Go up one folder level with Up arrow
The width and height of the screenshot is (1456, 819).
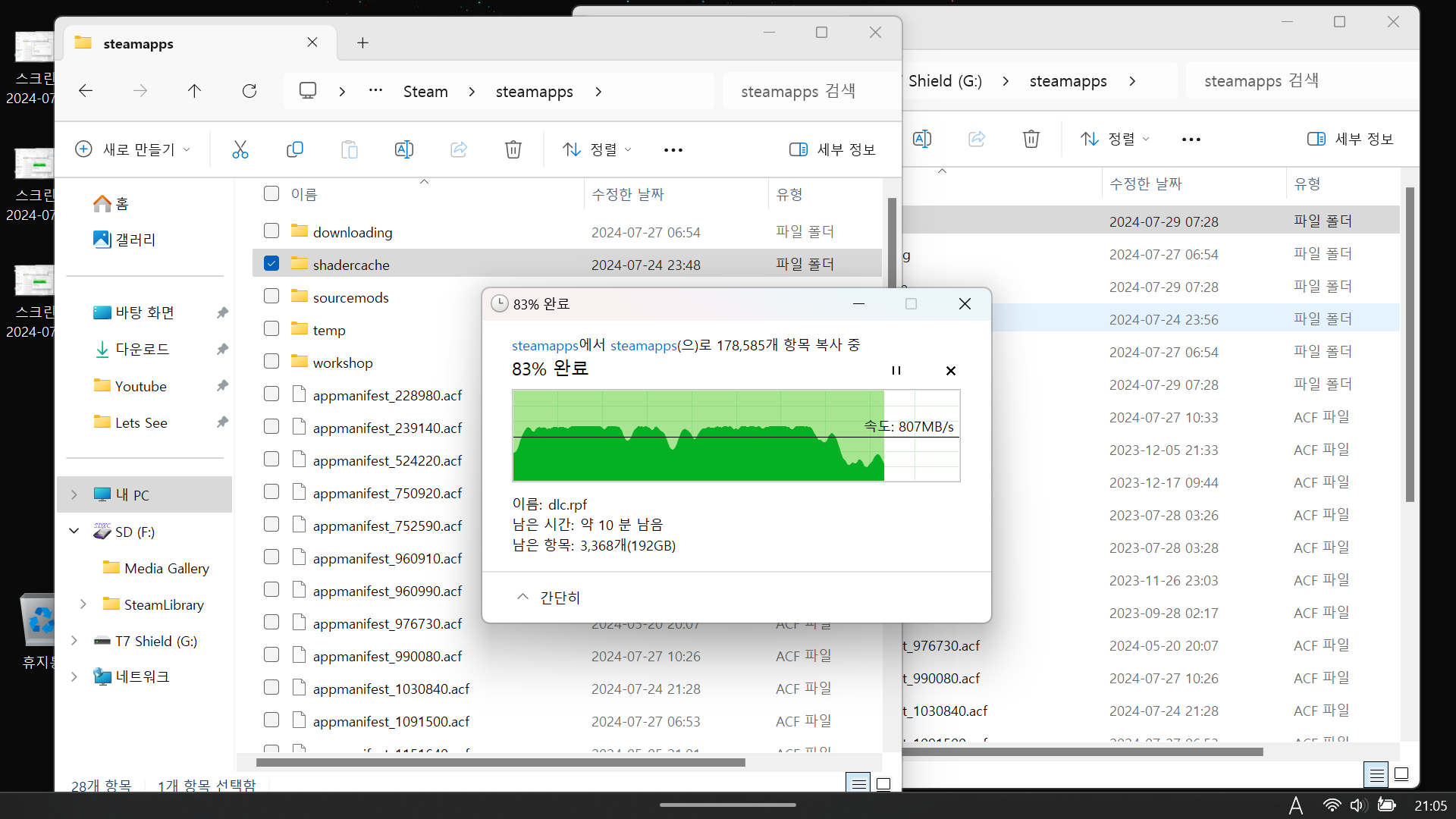point(194,91)
